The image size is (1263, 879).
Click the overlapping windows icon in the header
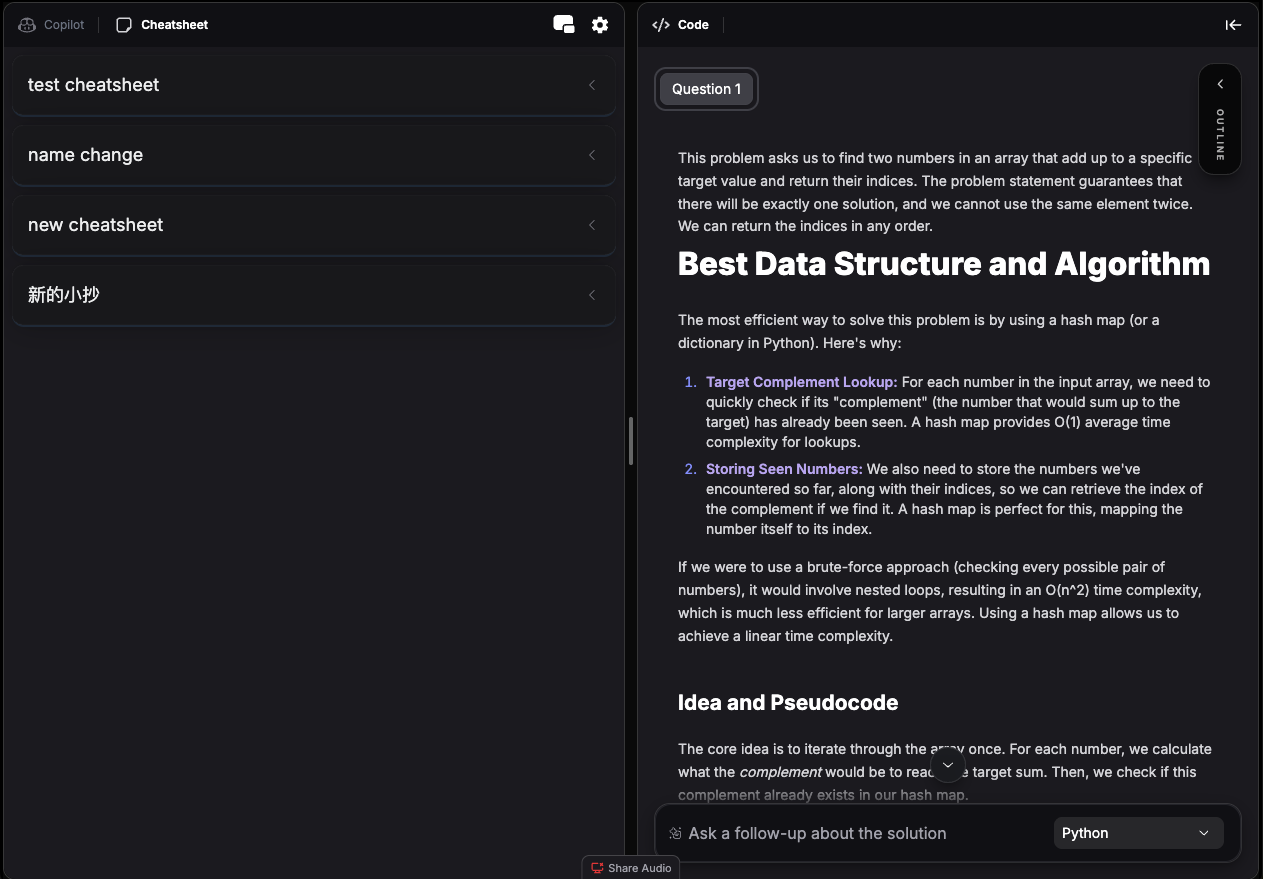tap(563, 24)
